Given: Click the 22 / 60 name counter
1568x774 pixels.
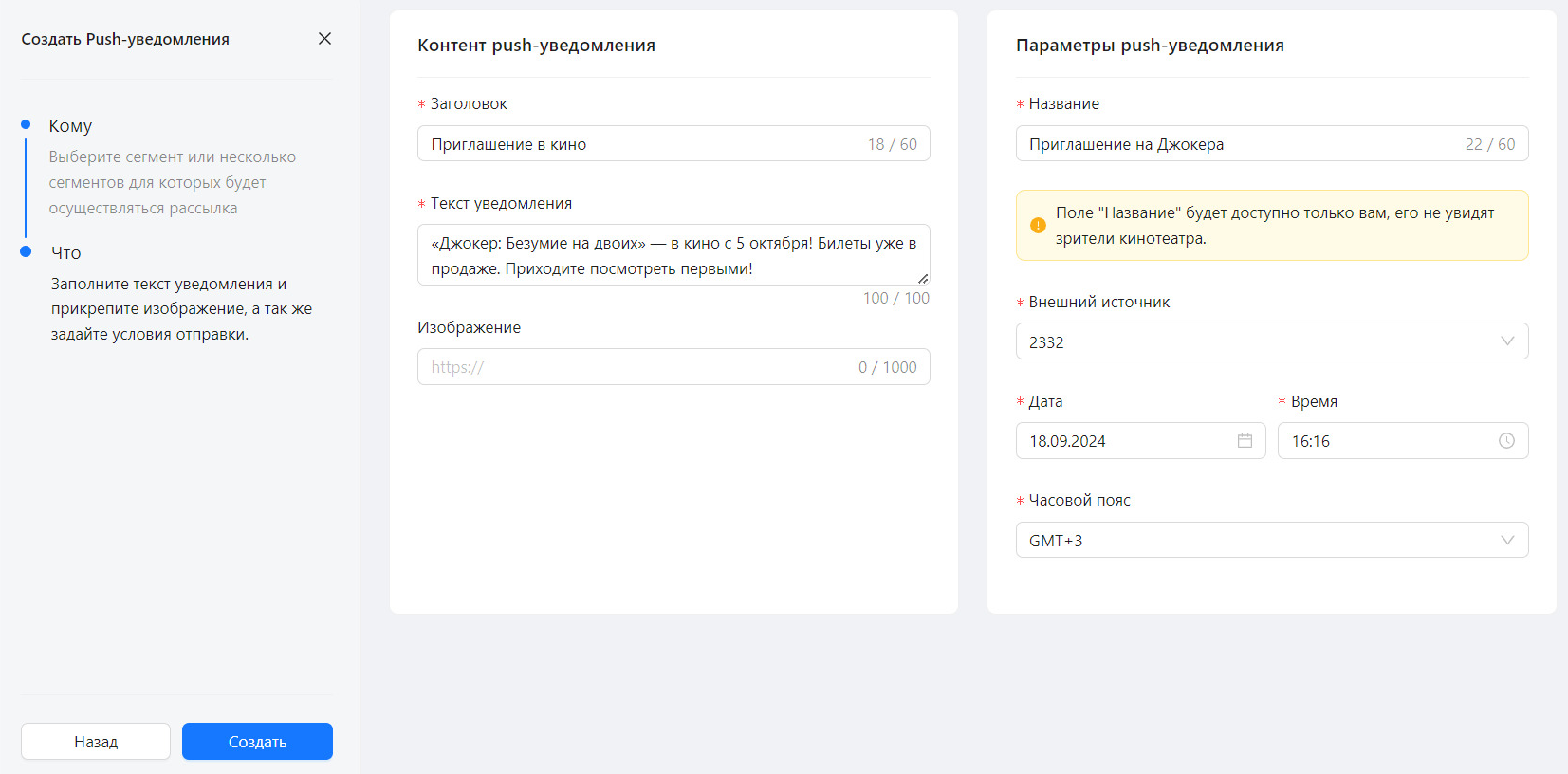Looking at the screenshot, I should pos(1490,144).
